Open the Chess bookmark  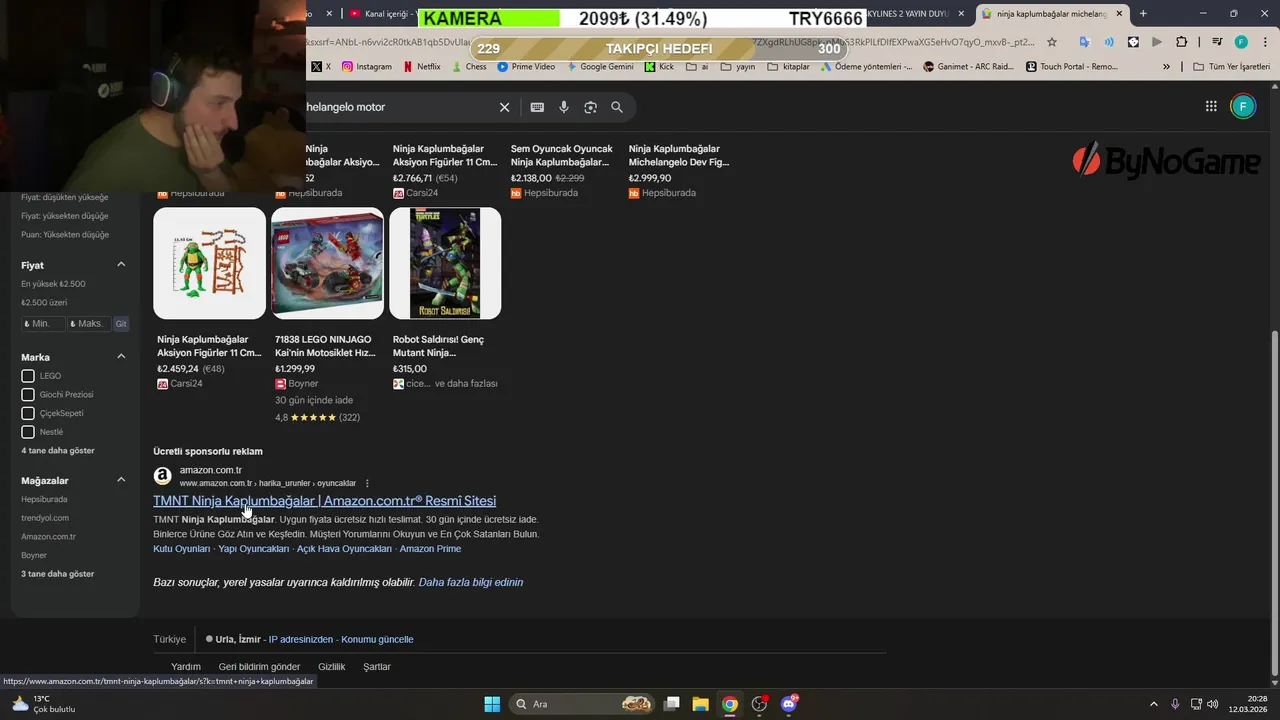point(469,67)
